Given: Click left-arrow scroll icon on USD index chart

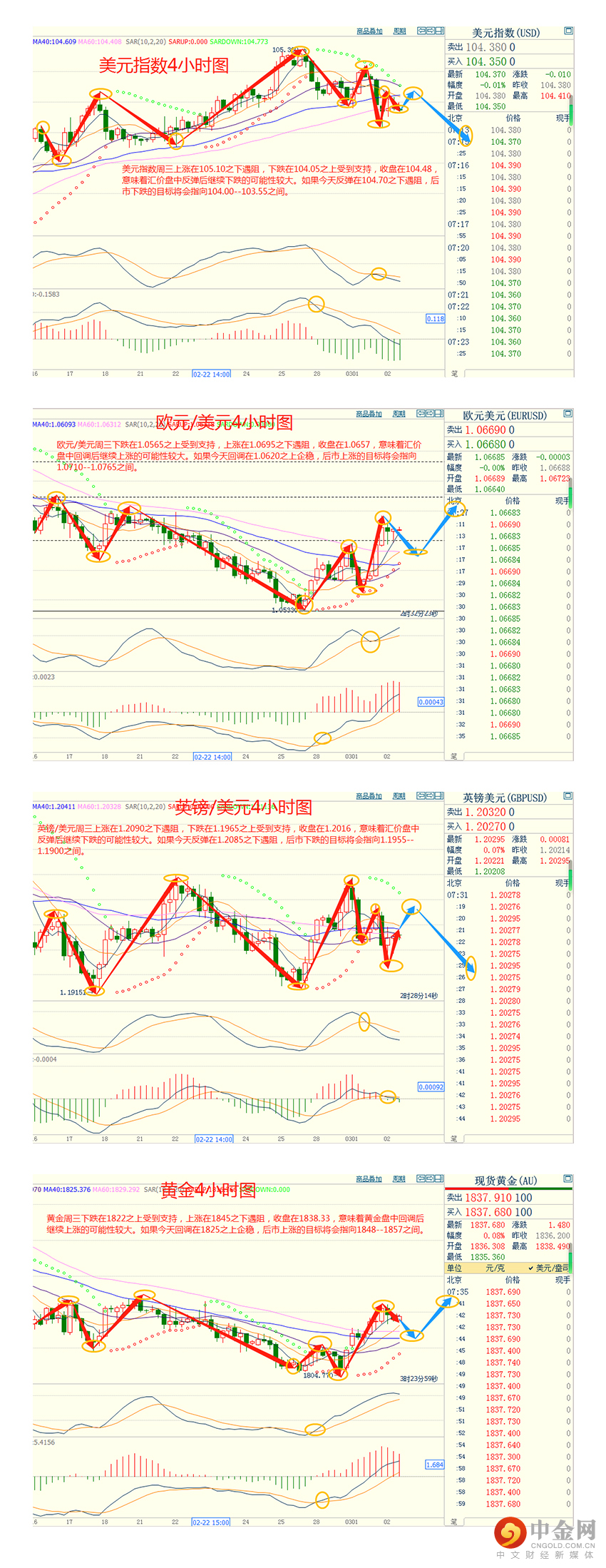Looking at the screenshot, I should point(421,31).
